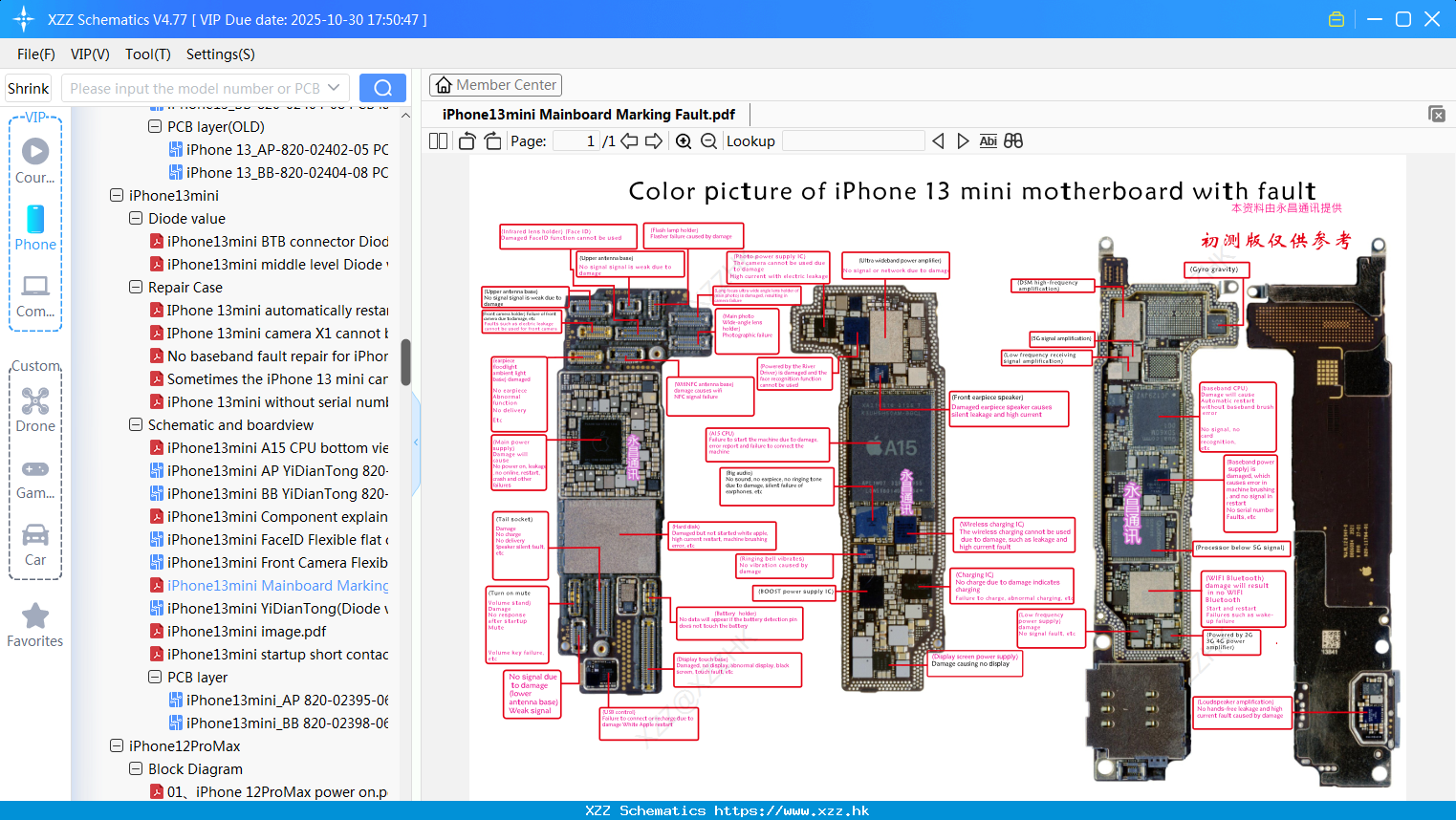Collapse the Block Diagram folder

(x=136, y=768)
